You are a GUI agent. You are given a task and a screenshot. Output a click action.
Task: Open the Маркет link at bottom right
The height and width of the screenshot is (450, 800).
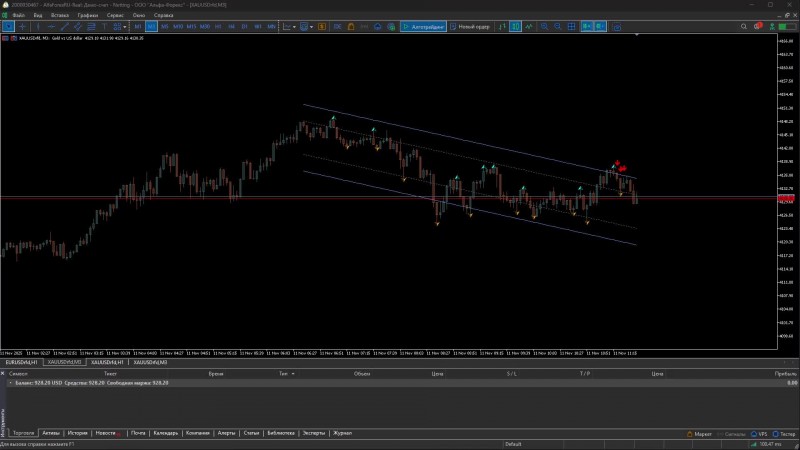click(x=699, y=434)
